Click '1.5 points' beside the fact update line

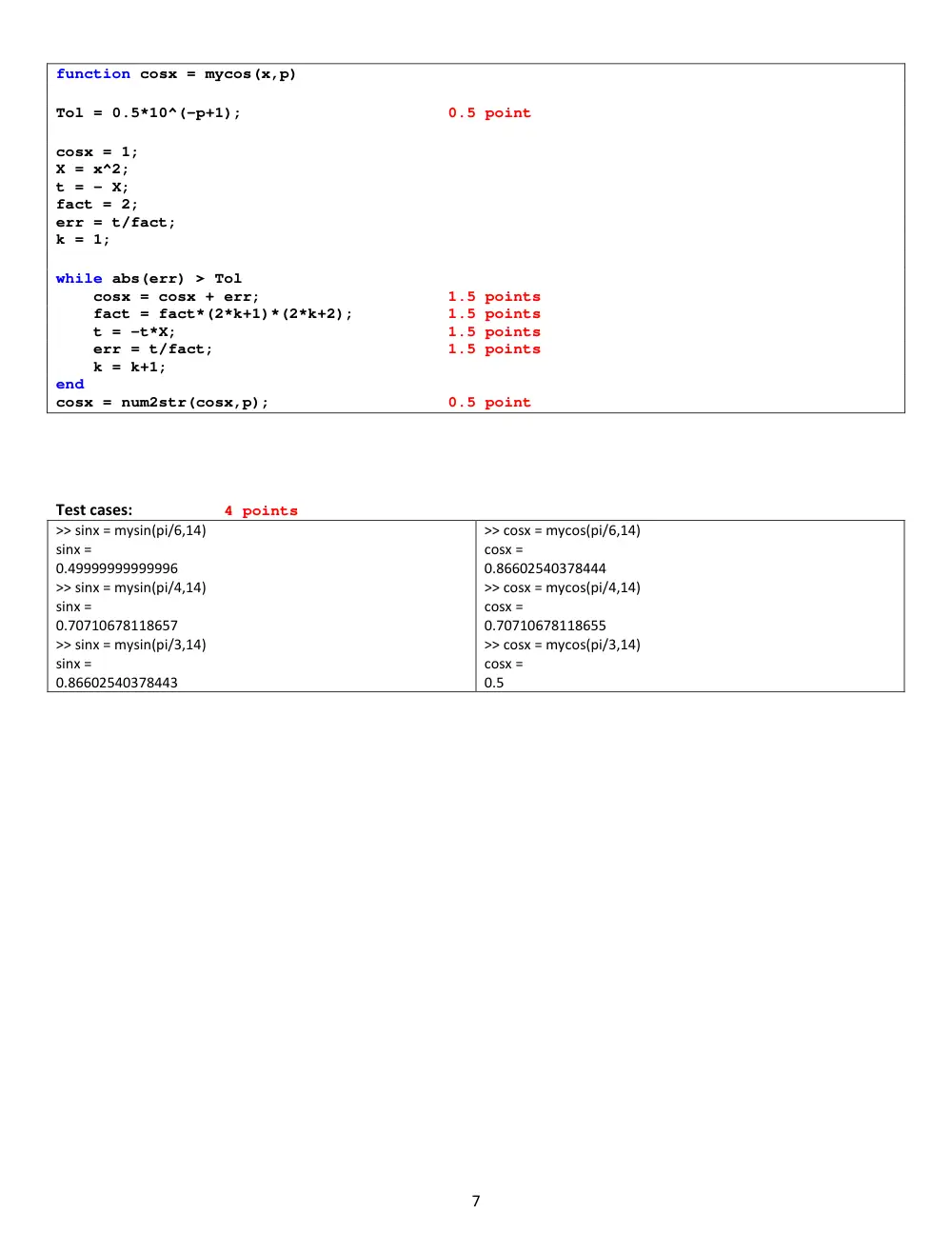pos(494,314)
